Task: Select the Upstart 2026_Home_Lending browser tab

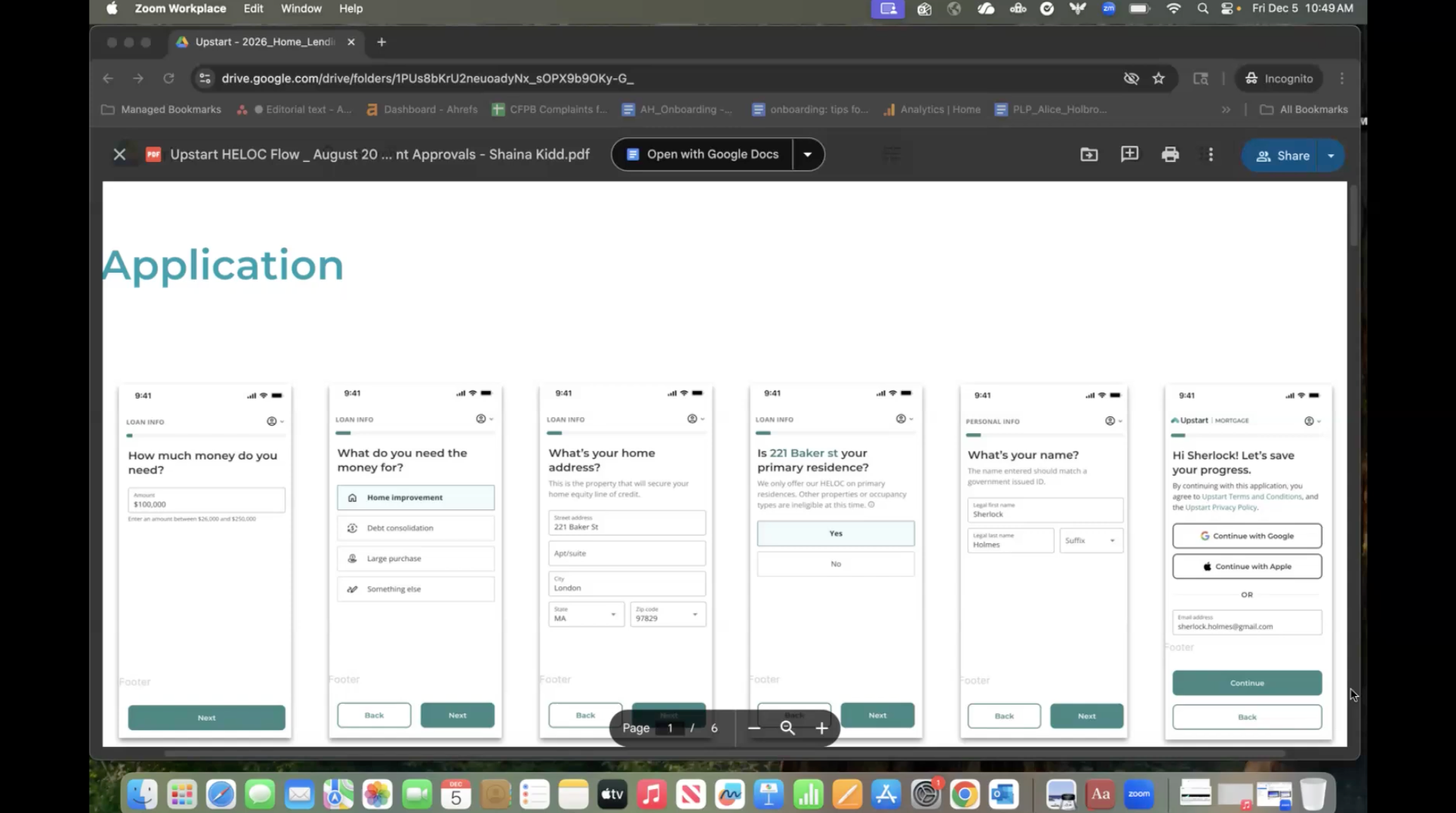Action: (261, 42)
